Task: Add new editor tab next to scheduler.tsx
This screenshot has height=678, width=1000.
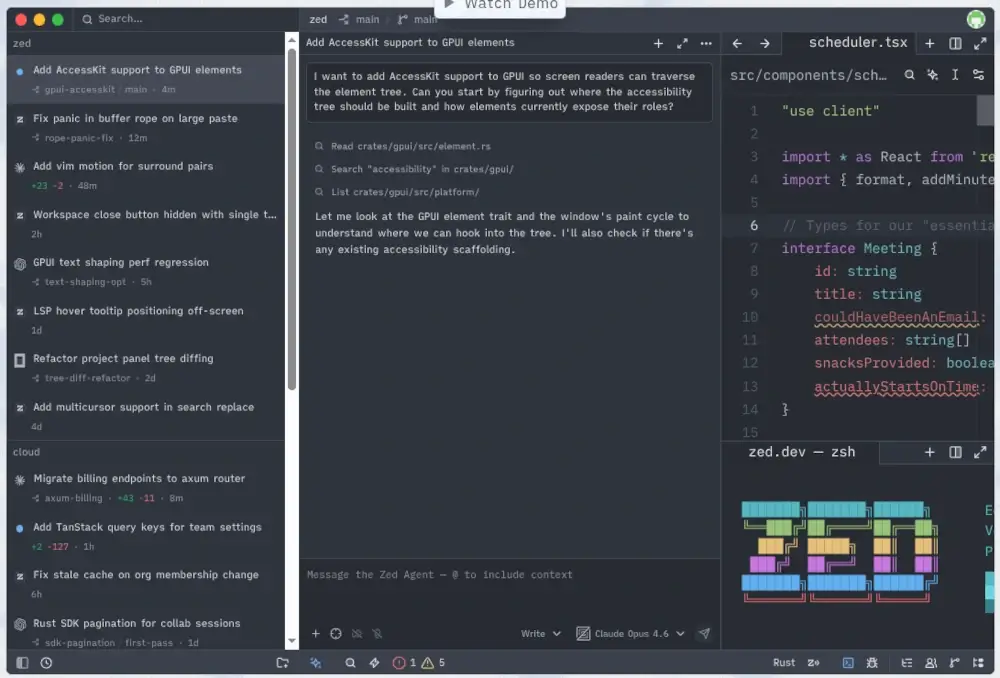Action: click(x=930, y=43)
